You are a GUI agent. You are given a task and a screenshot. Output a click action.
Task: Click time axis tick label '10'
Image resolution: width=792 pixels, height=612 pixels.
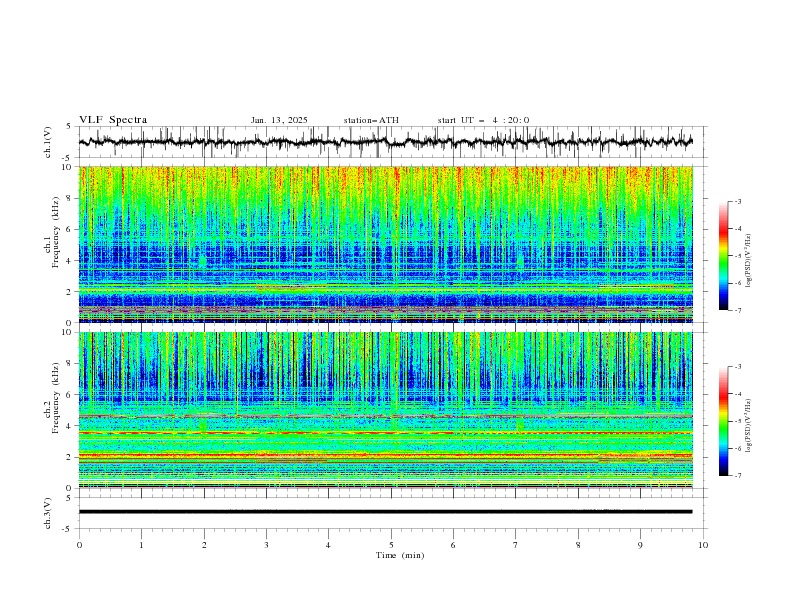[703, 545]
